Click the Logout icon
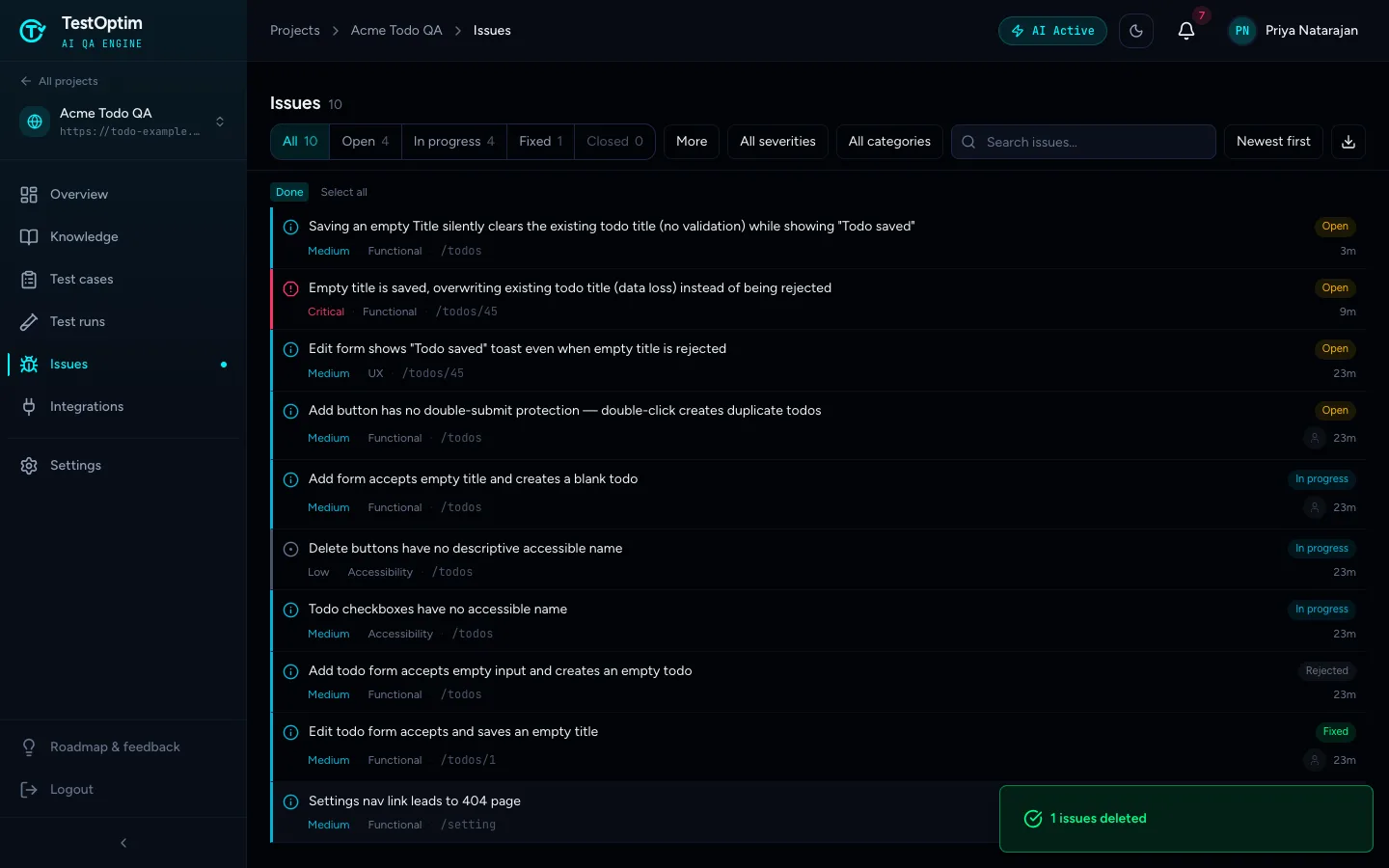 (x=29, y=790)
